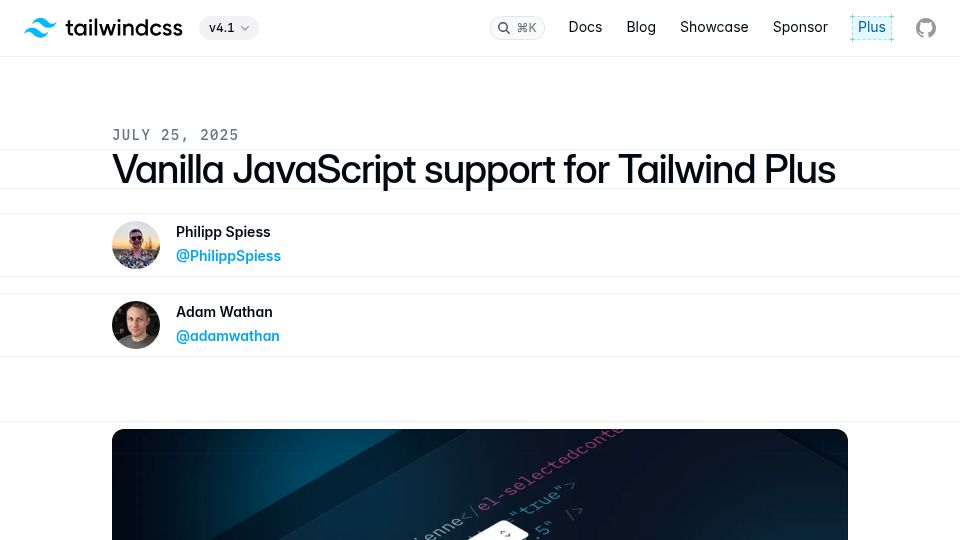Open @PhilippSpiess profile link
Screen dimensions: 960x540
[x=228, y=256]
